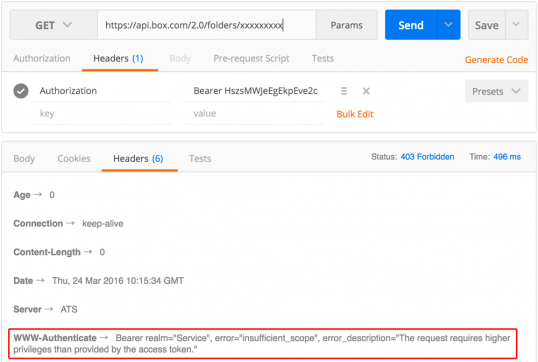The height and width of the screenshot is (362, 538).
Task: Switch to the request Authorization tab
Action: click(x=42, y=58)
